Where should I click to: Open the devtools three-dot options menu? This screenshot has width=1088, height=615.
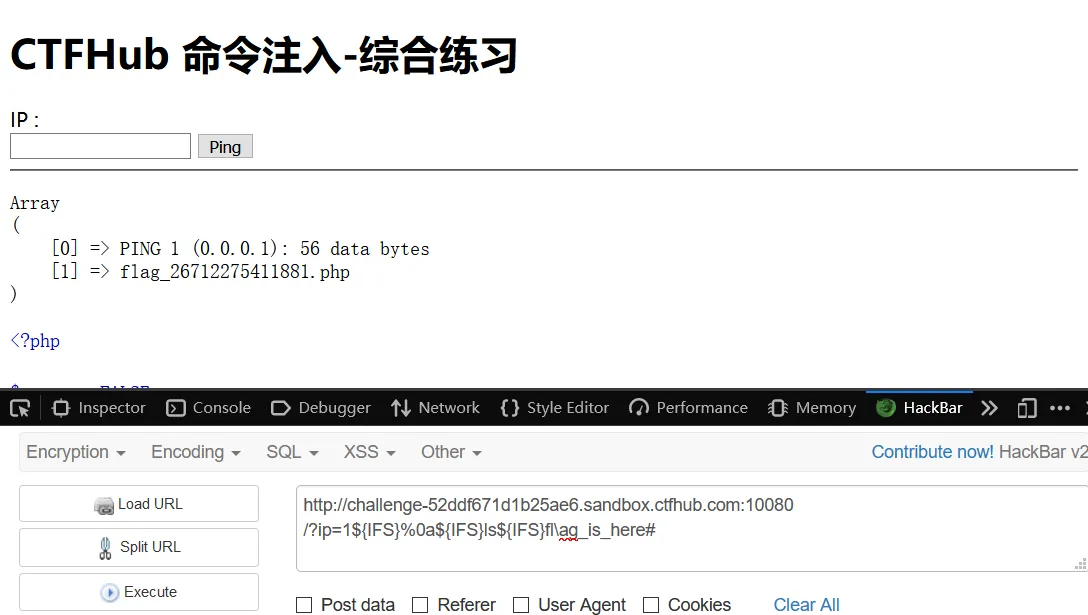(1060, 408)
